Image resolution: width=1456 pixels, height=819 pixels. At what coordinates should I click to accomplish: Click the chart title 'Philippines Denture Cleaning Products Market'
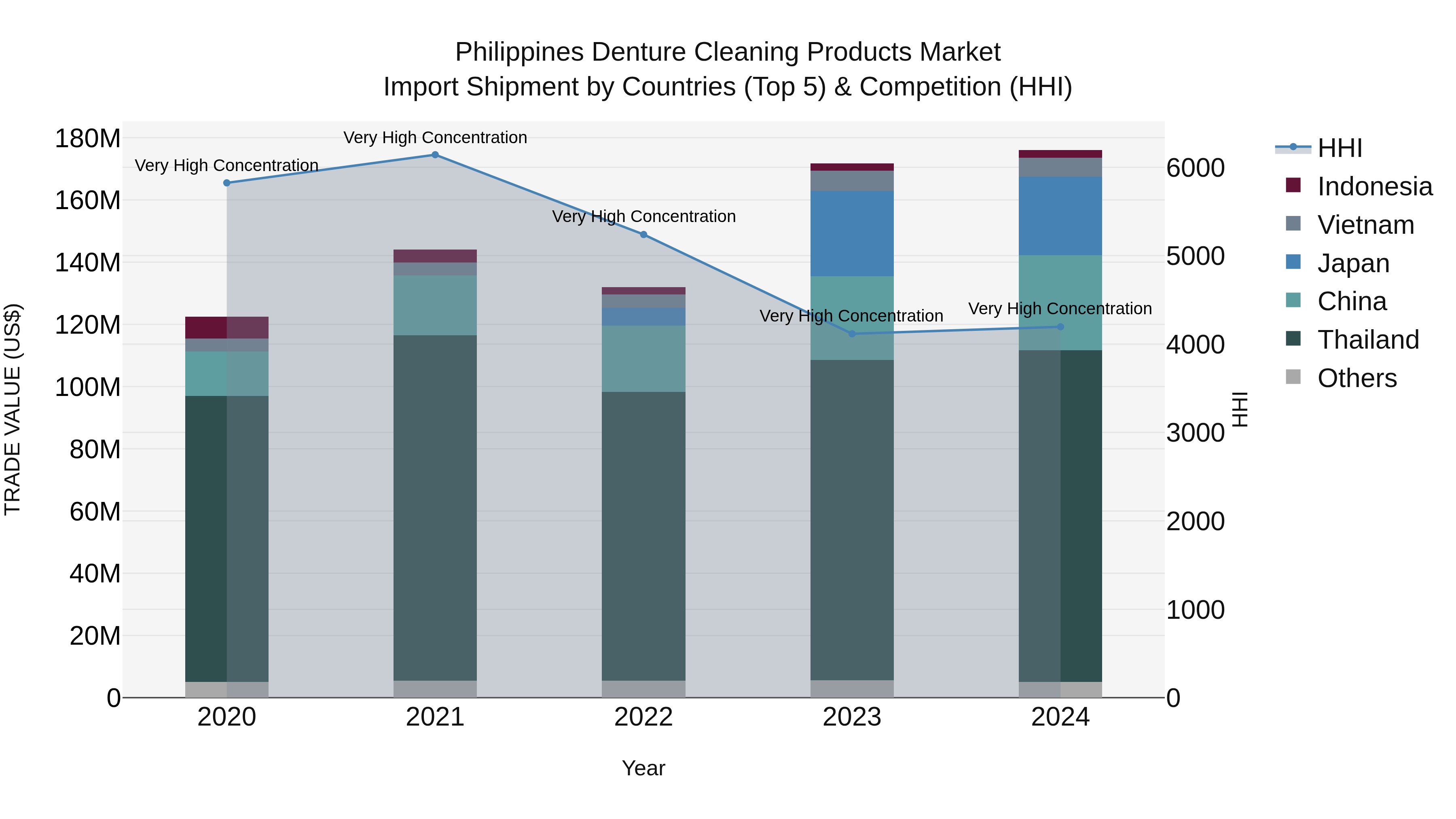click(728, 52)
